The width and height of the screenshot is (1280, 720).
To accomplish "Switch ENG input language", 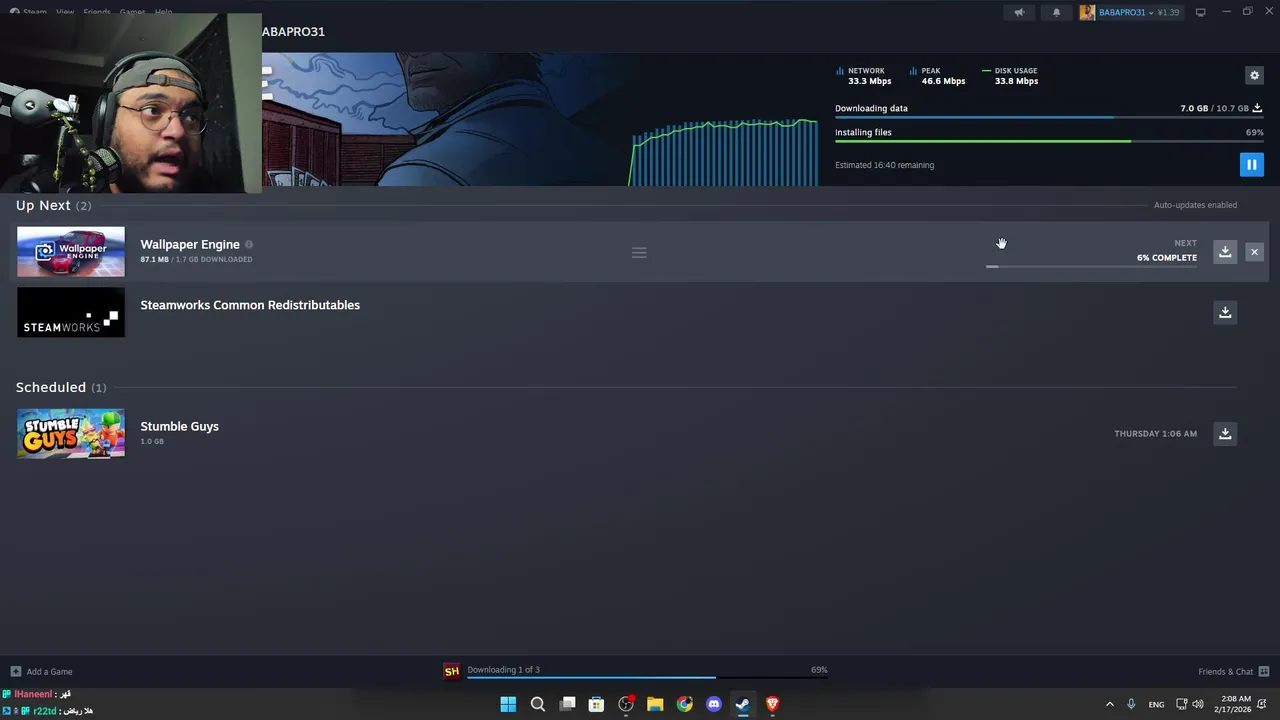I will (x=1156, y=704).
